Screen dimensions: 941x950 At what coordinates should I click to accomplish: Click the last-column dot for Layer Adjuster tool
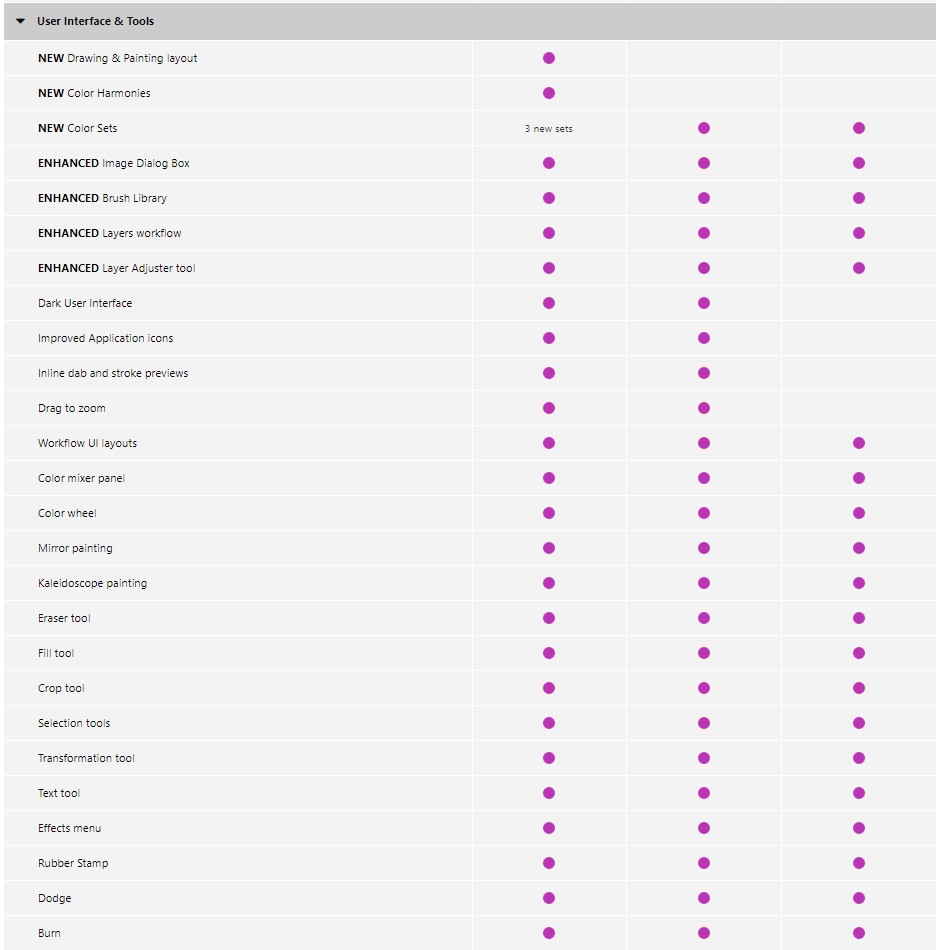point(859,268)
